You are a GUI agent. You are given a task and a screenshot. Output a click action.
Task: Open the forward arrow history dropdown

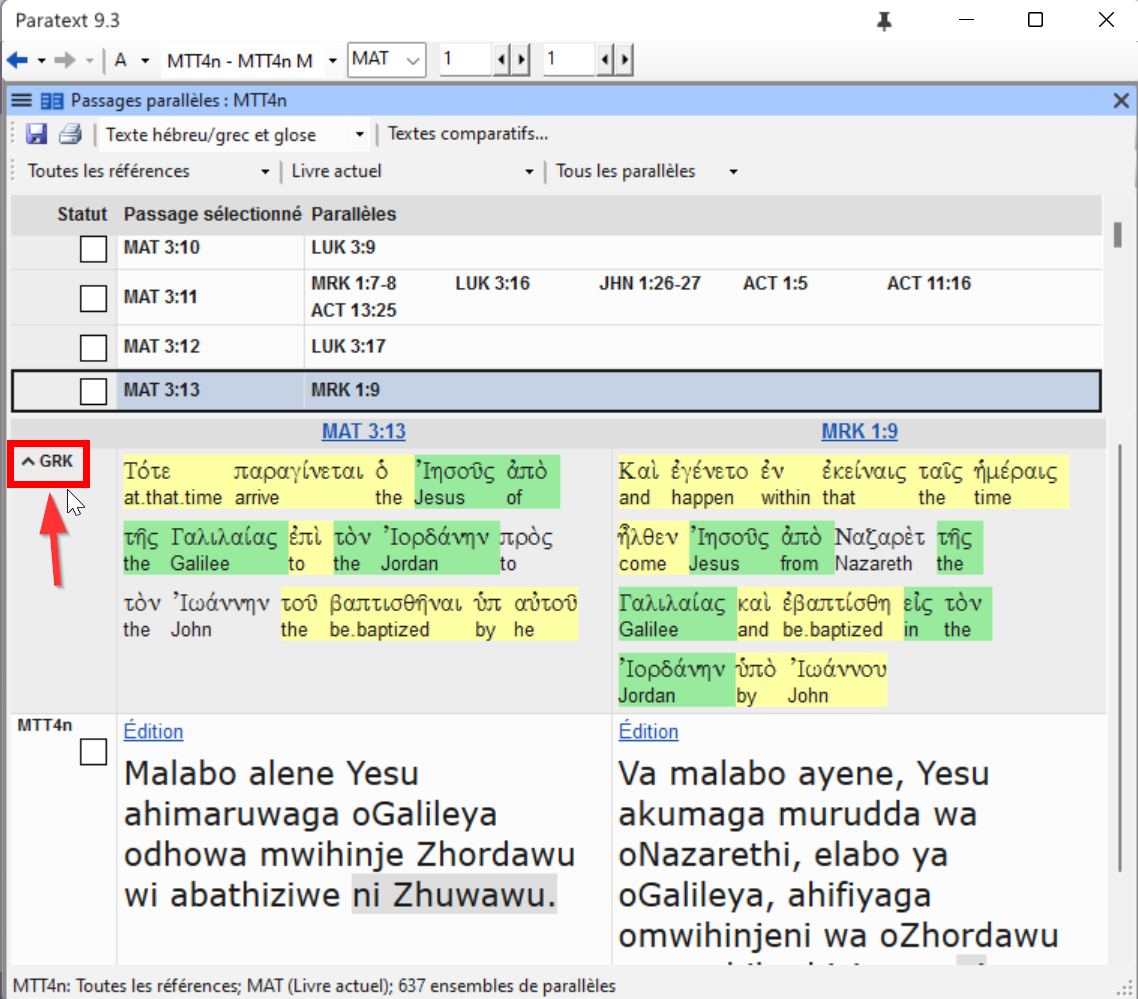coord(89,61)
